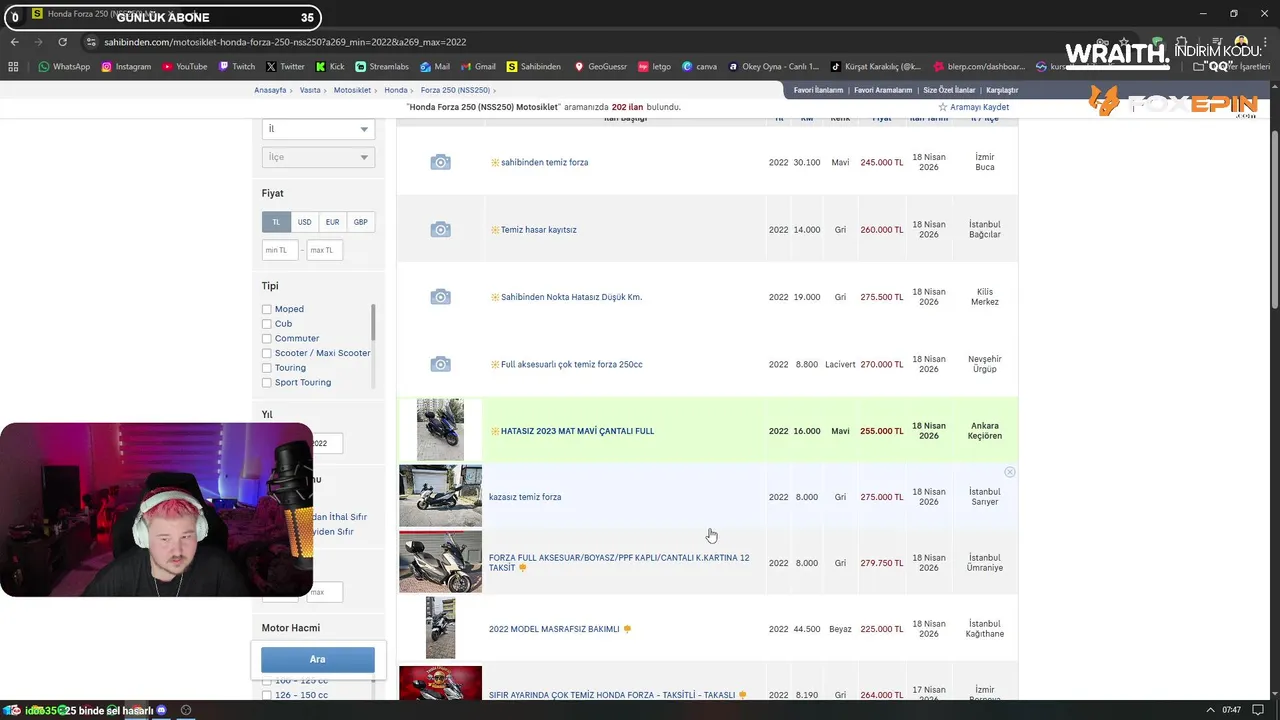Image resolution: width=1280 pixels, height=720 pixels.
Task: Open the Mail bookmark
Action: pos(435,67)
